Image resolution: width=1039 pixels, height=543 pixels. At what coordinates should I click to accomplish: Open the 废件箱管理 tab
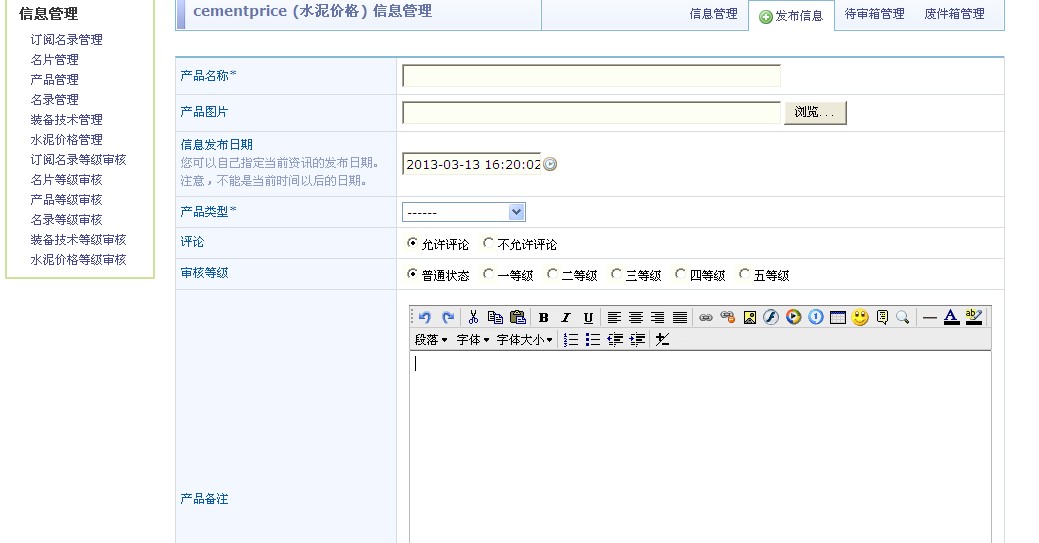coord(954,14)
